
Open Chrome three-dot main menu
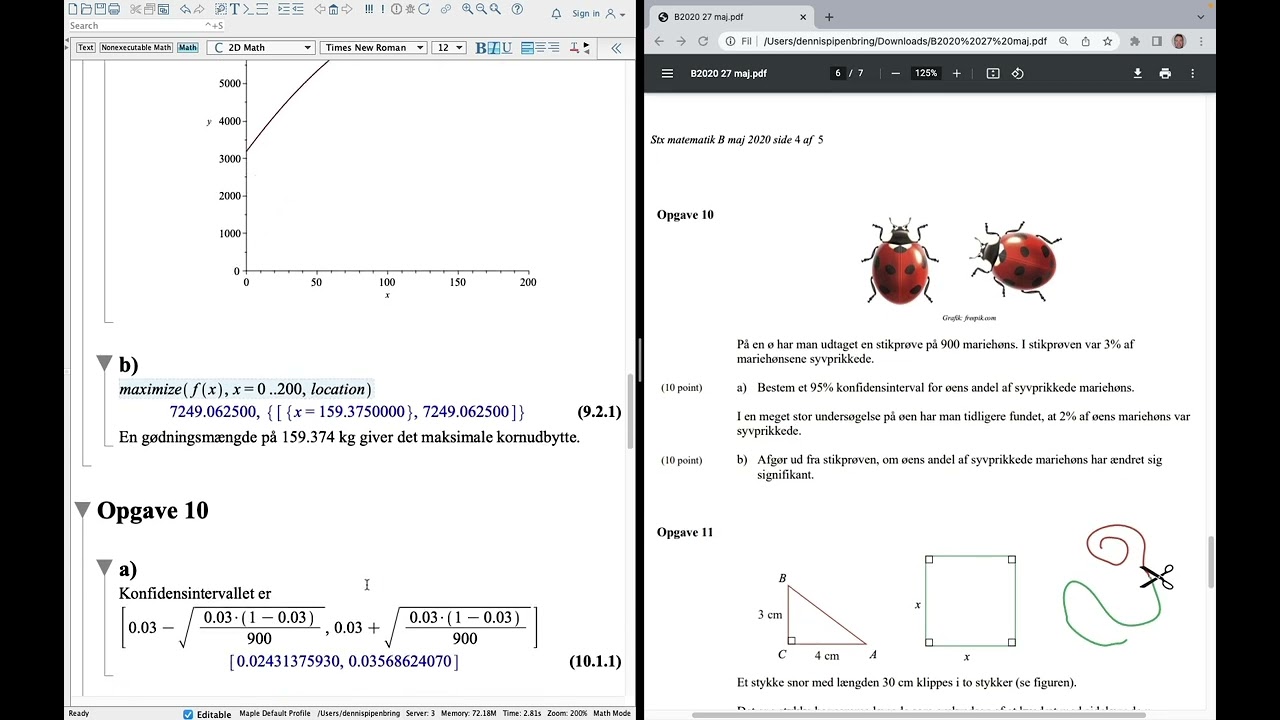(1201, 41)
